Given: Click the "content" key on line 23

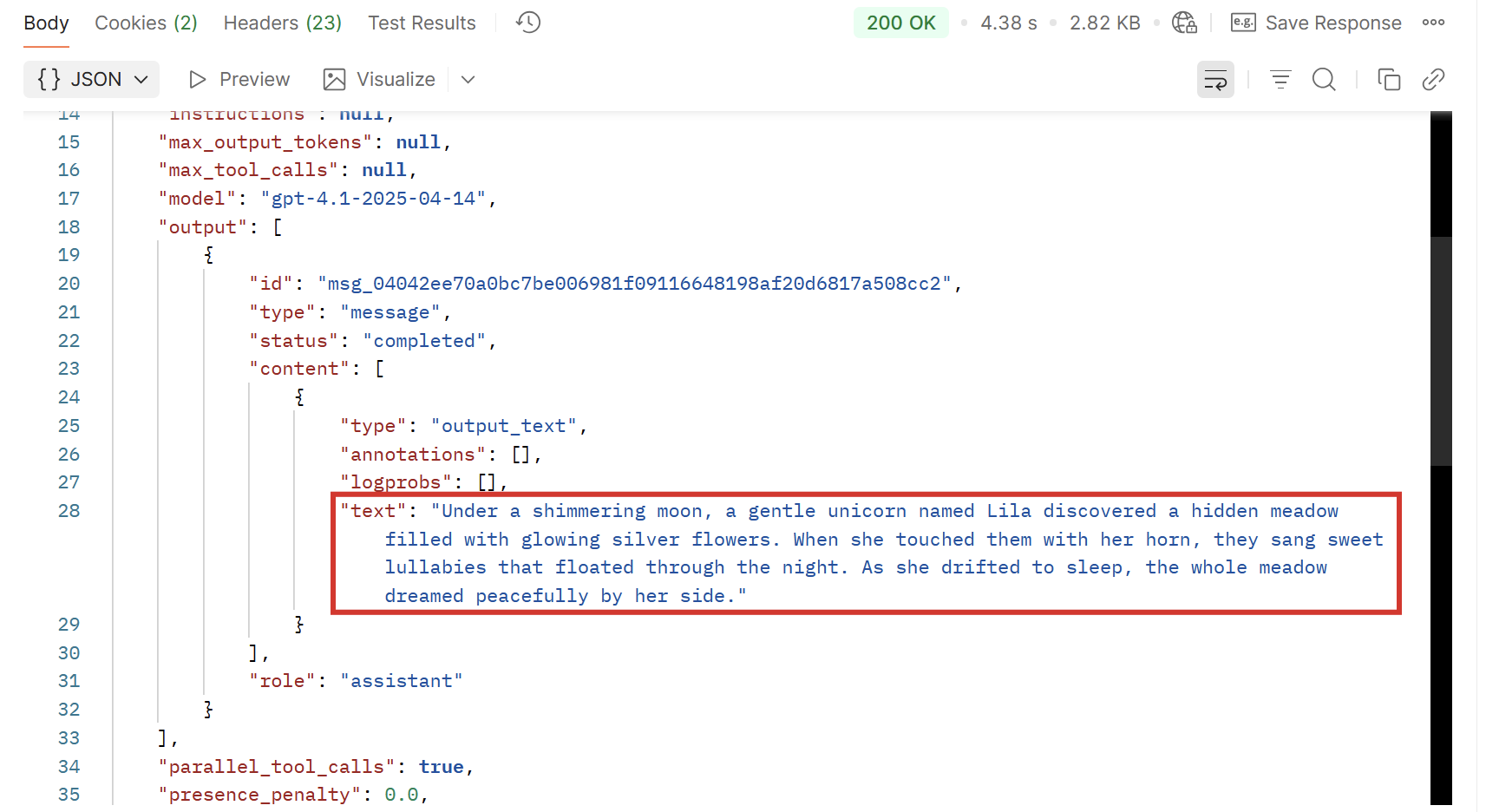Looking at the screenshot, I should click(x=299, y=369).
